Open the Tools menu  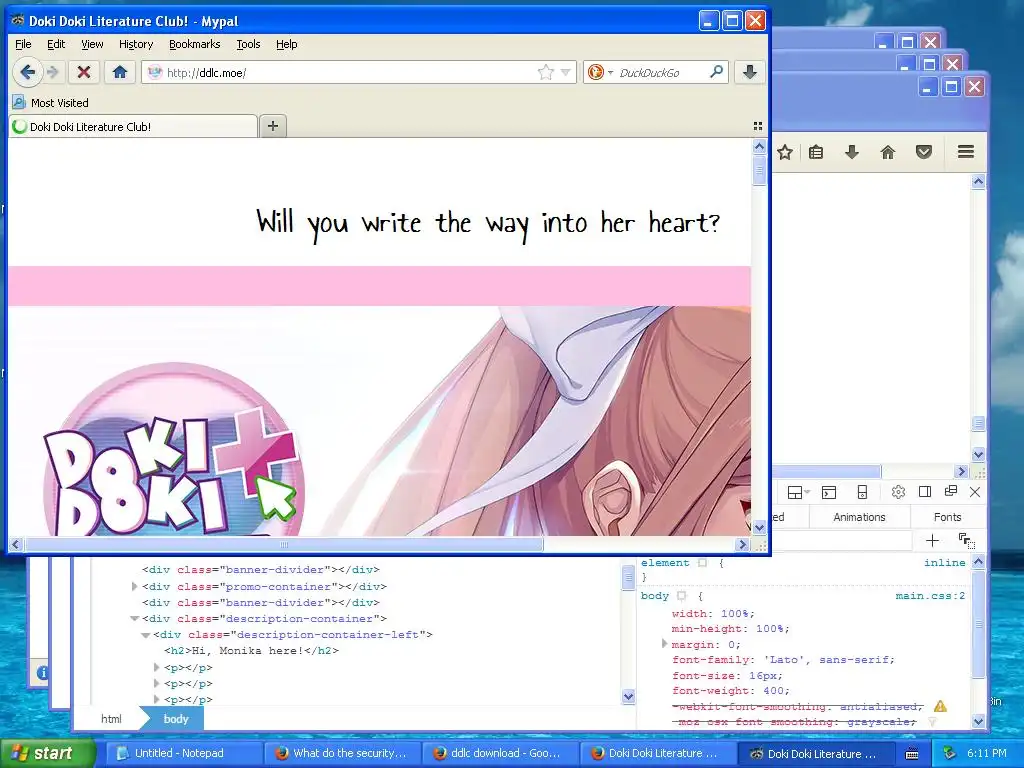click(248, 44)
